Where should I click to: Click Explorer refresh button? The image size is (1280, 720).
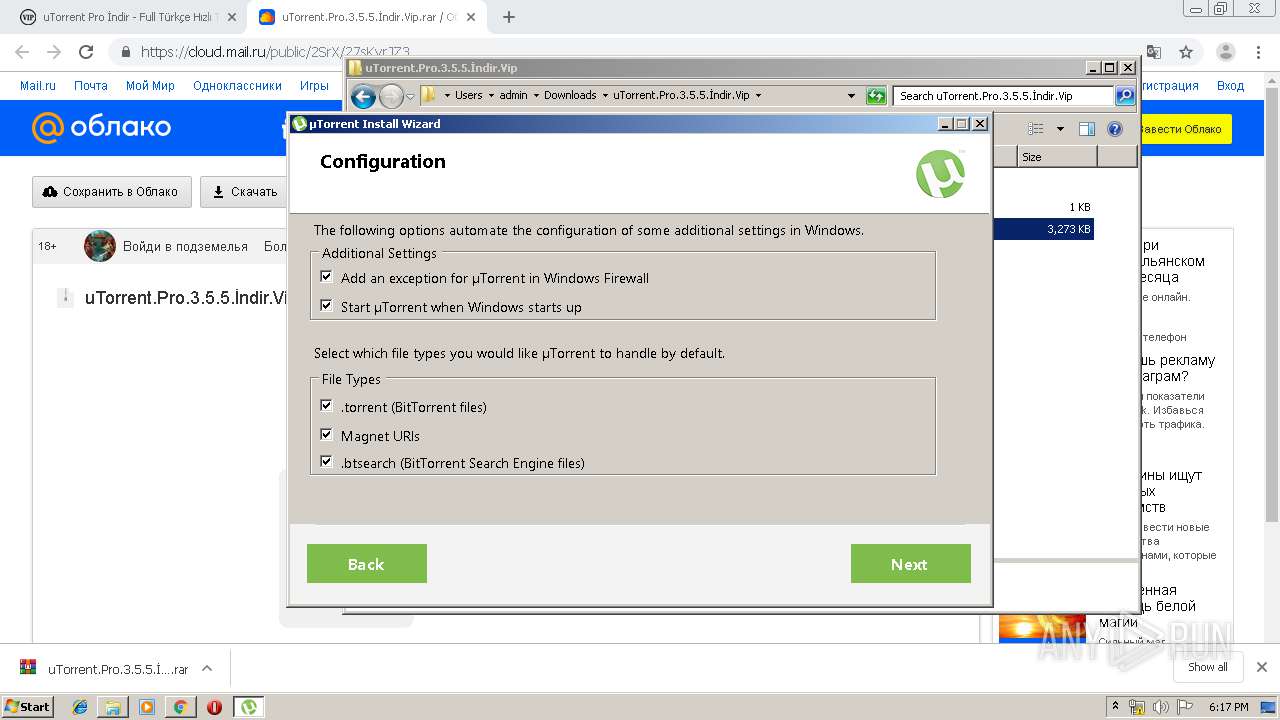pyautogui.click(x=876, y=96)
